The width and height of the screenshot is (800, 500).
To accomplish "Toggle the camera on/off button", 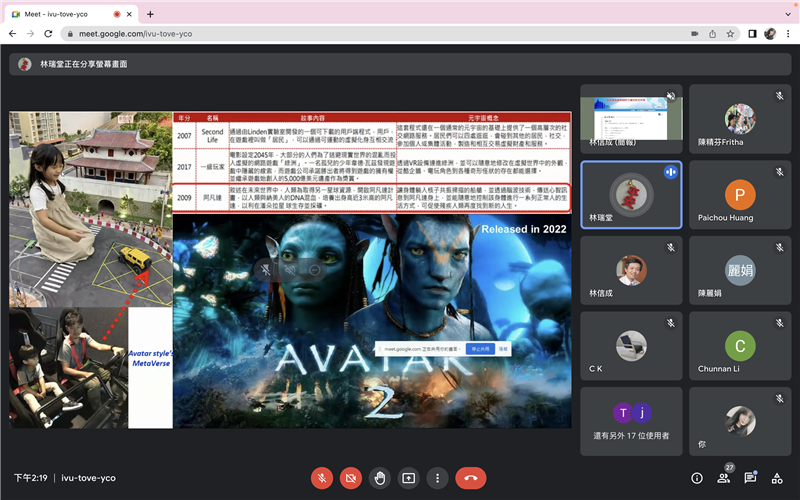I will tap(351, 478).
